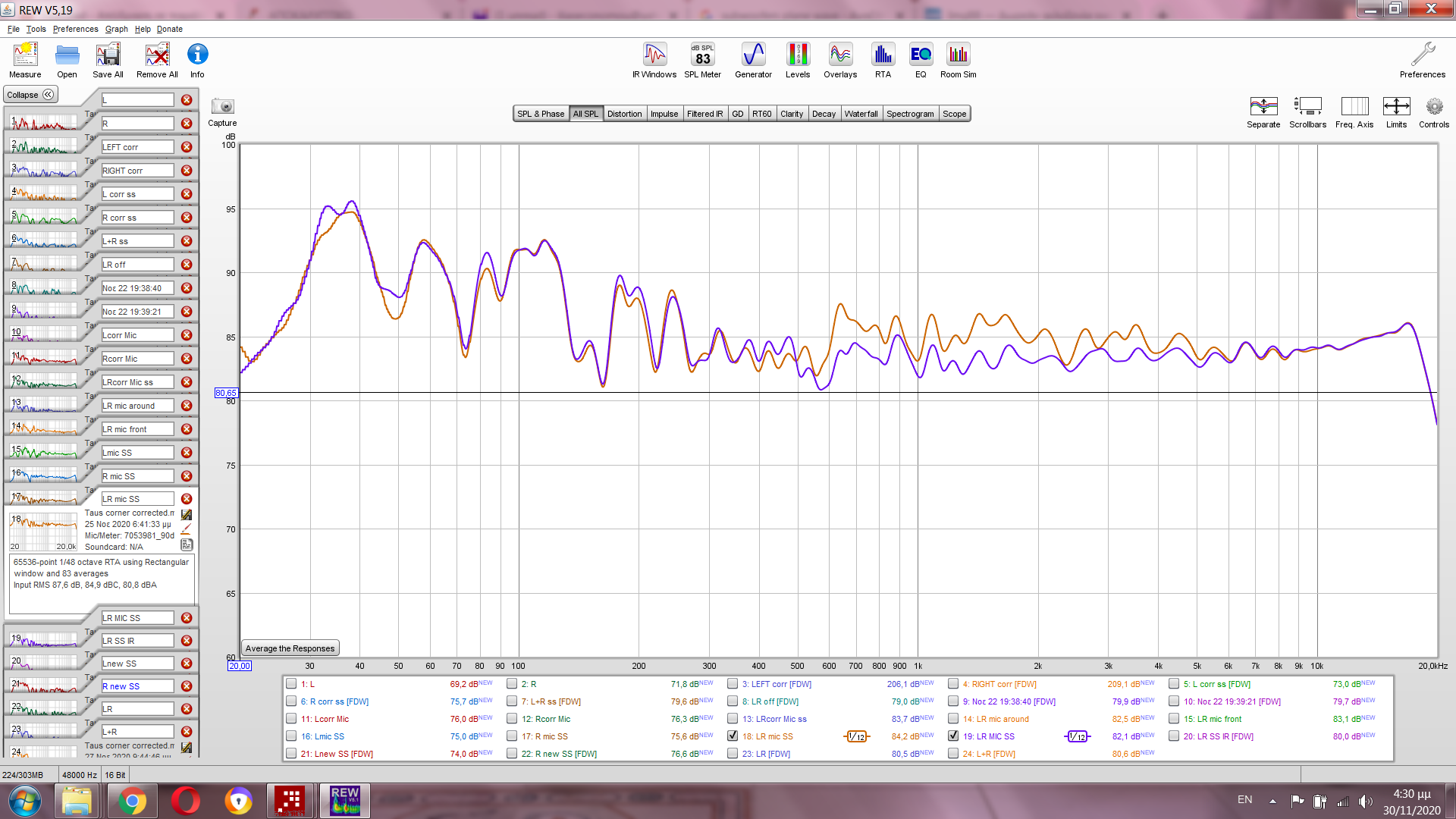
Task: Select the measurement 18 thumbnail
Action: coord(43,531)
